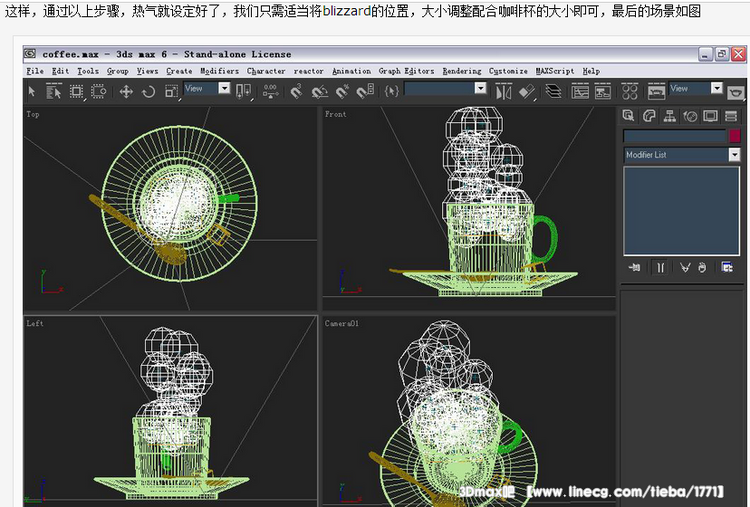Click the Mirror Selected Objects icon

pyautogui.click(x=504, y=91)
